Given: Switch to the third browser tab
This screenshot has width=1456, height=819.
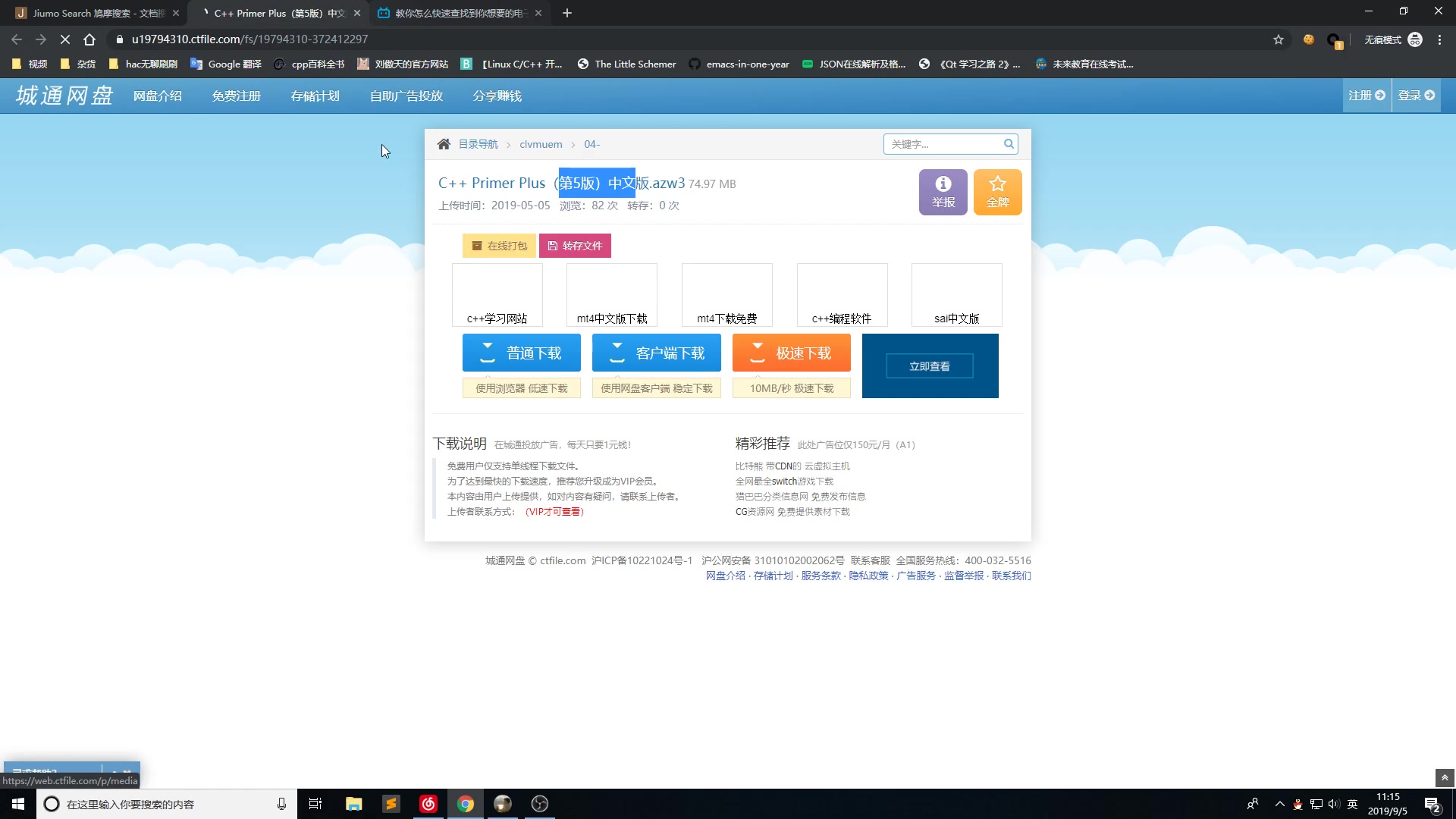Looking at the screenshot, I should 460,13.
